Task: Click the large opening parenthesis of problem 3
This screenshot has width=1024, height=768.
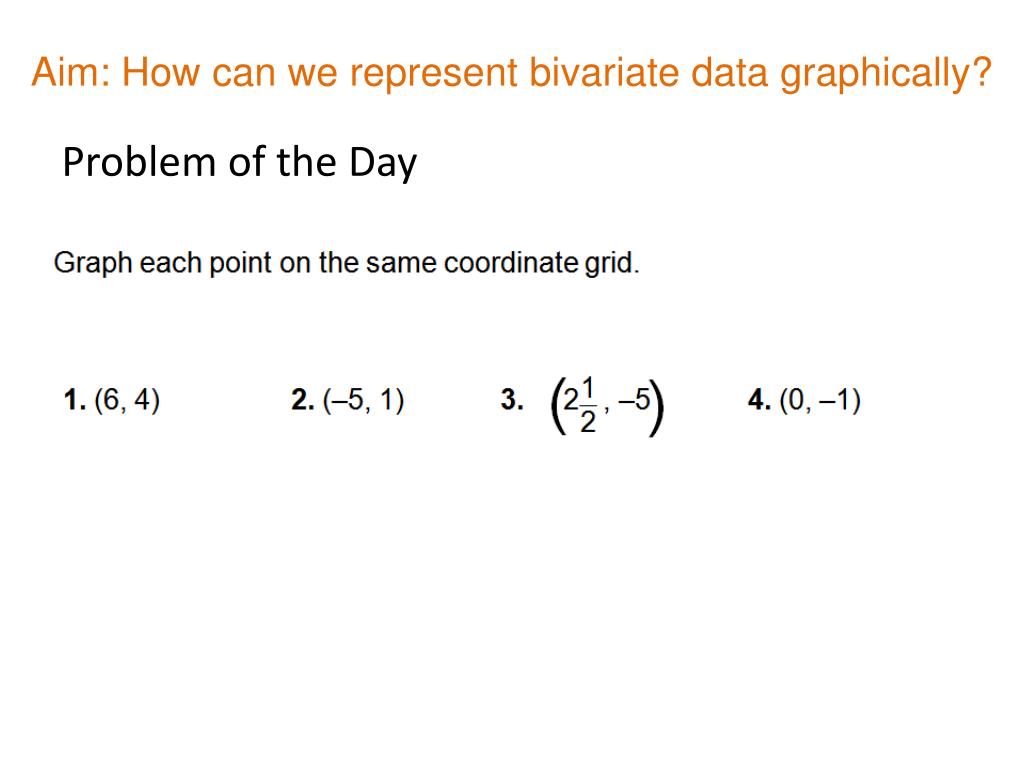Action: click(x=557, y=406)
